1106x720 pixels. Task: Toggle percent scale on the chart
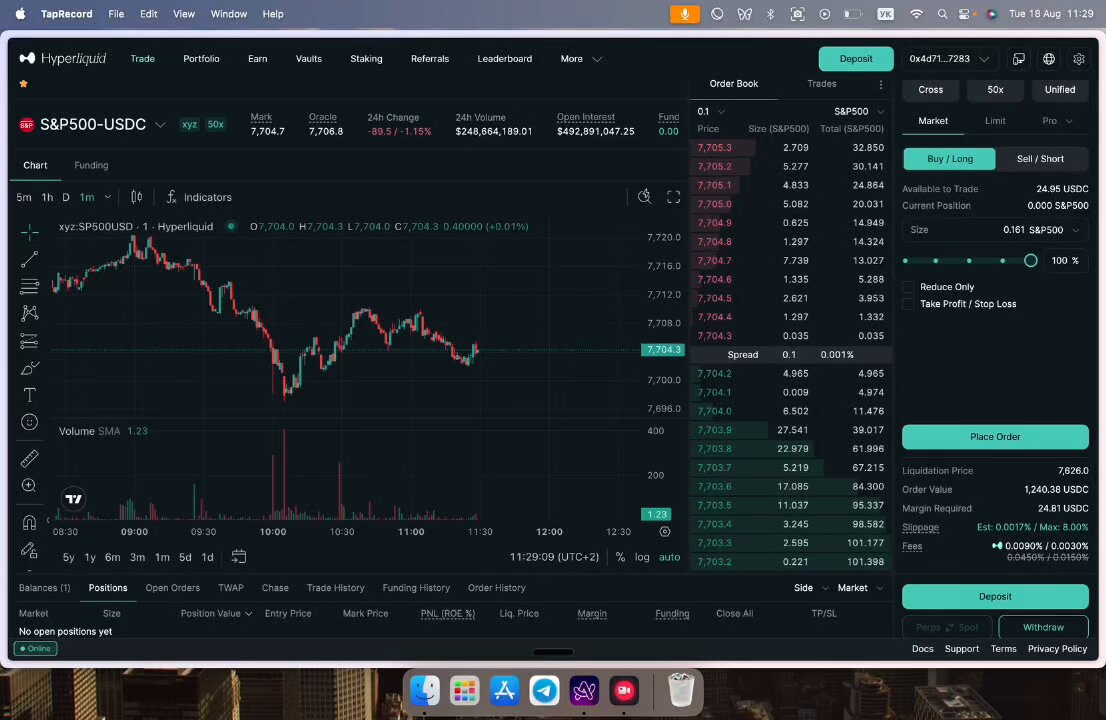(x=620, y=557)
